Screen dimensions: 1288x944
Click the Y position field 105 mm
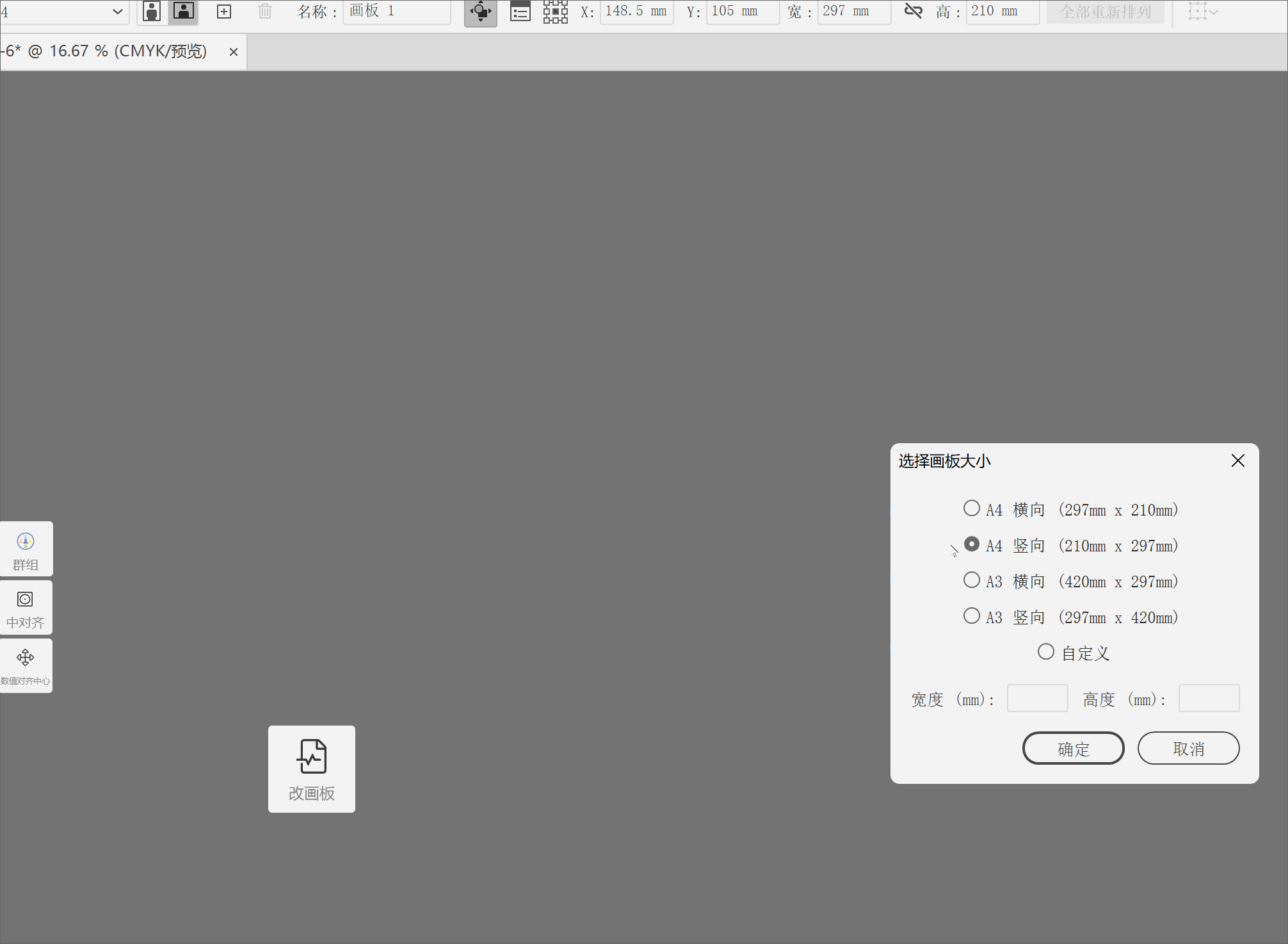[x=743, y=12]
